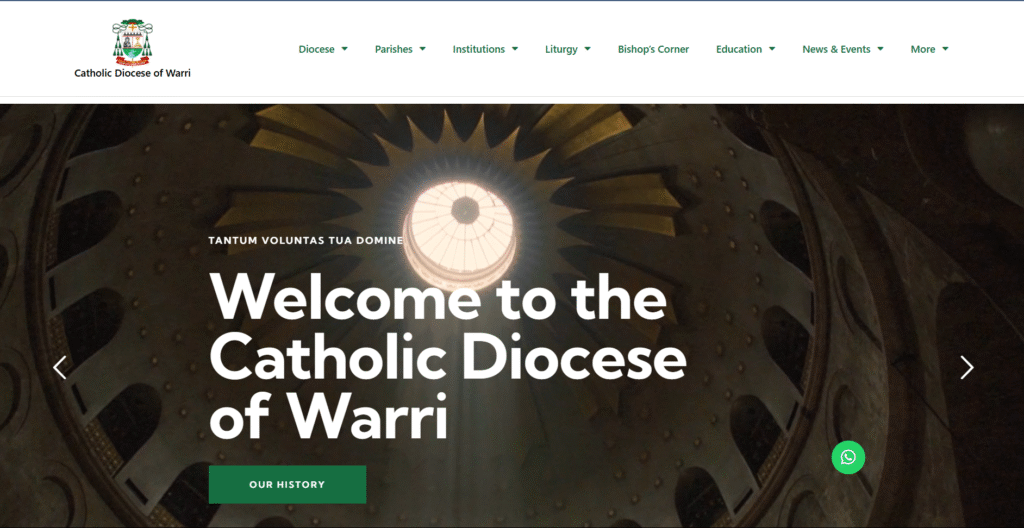Click Catholic Diocese of Warri site title
The width and height of the screenshot is (1024, 528).
[133, 73]
